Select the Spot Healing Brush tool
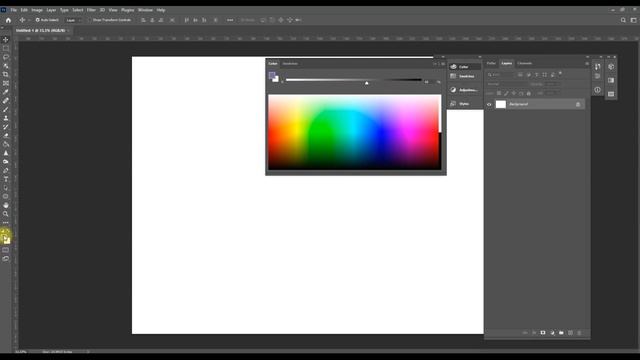Image resolution: width=640 pixels, height=360 pixels. (x=6, y=100)
